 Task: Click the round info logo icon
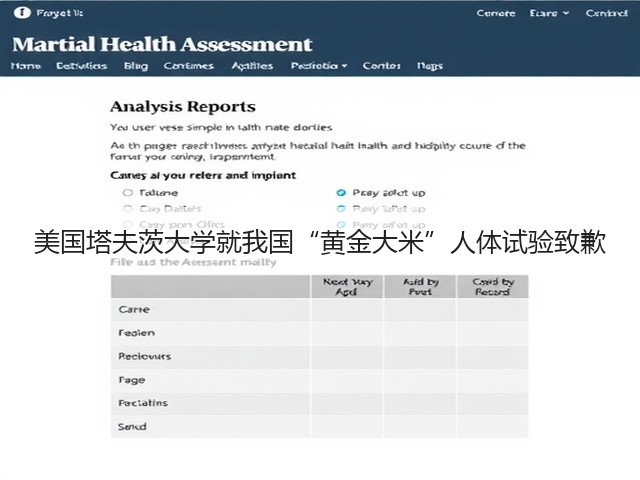click(22, 13)
